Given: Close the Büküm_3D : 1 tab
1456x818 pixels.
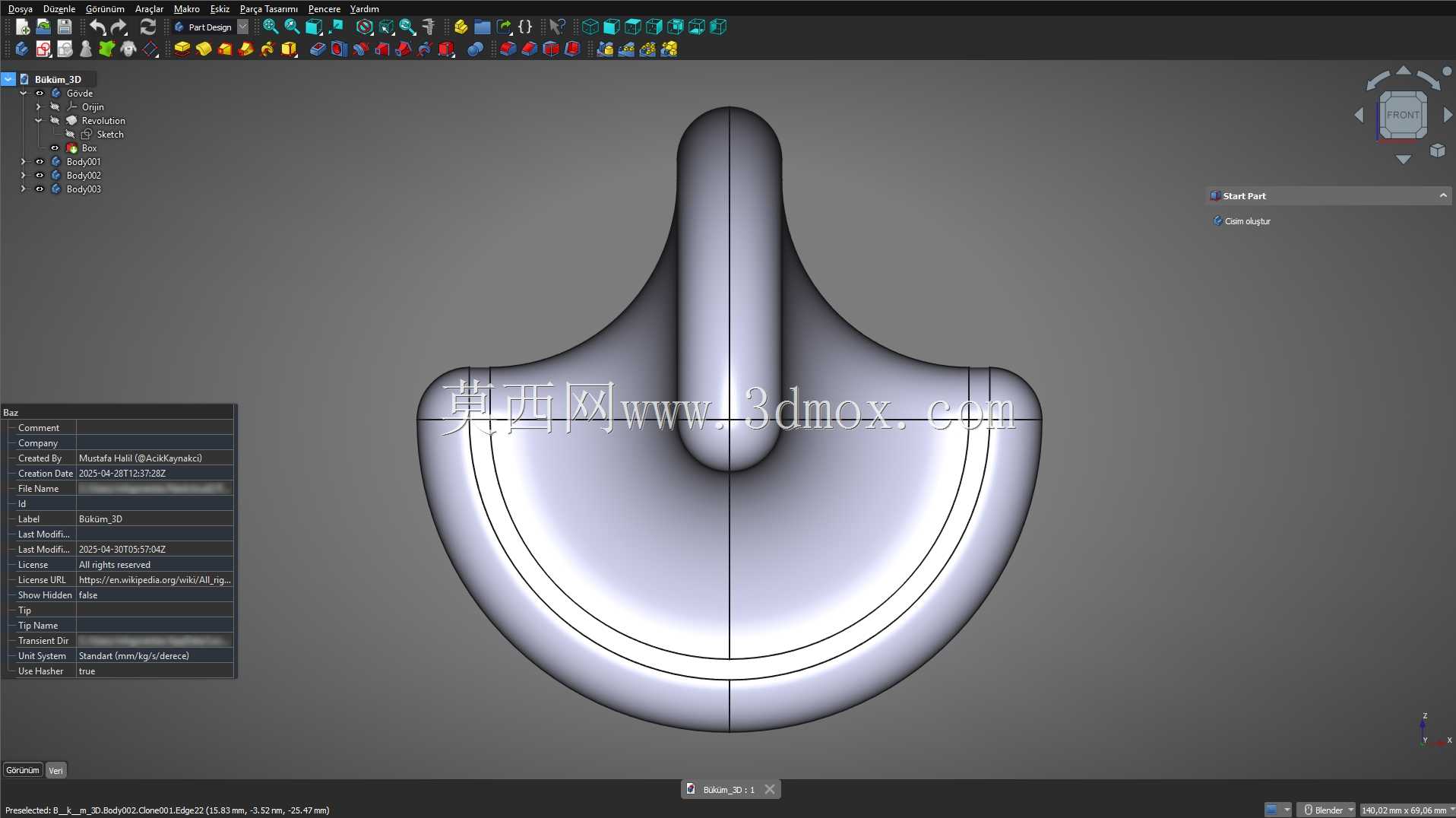Looking at the screenshot, I should click(x=770, y=790).
